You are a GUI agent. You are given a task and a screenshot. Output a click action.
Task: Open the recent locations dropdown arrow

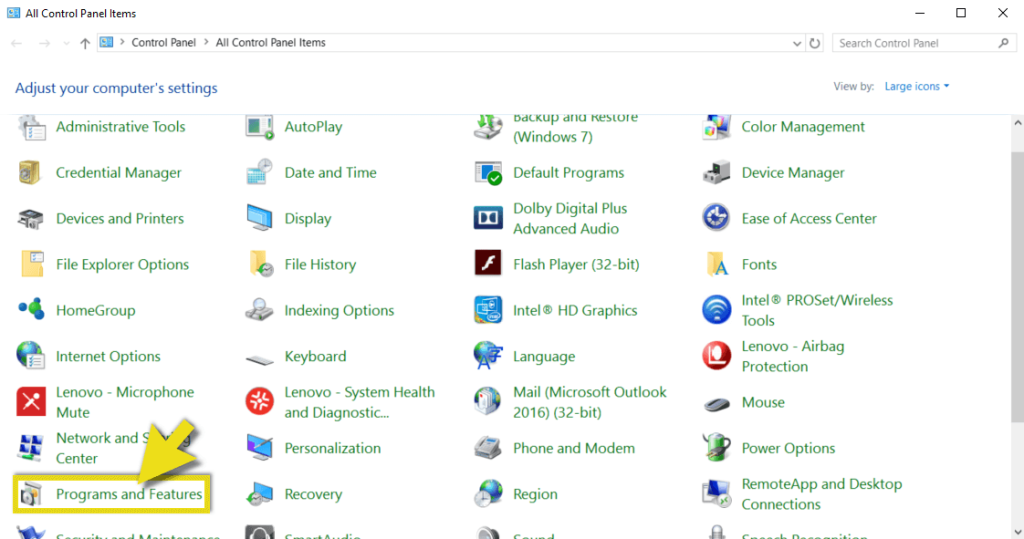(x=66, y=43)
